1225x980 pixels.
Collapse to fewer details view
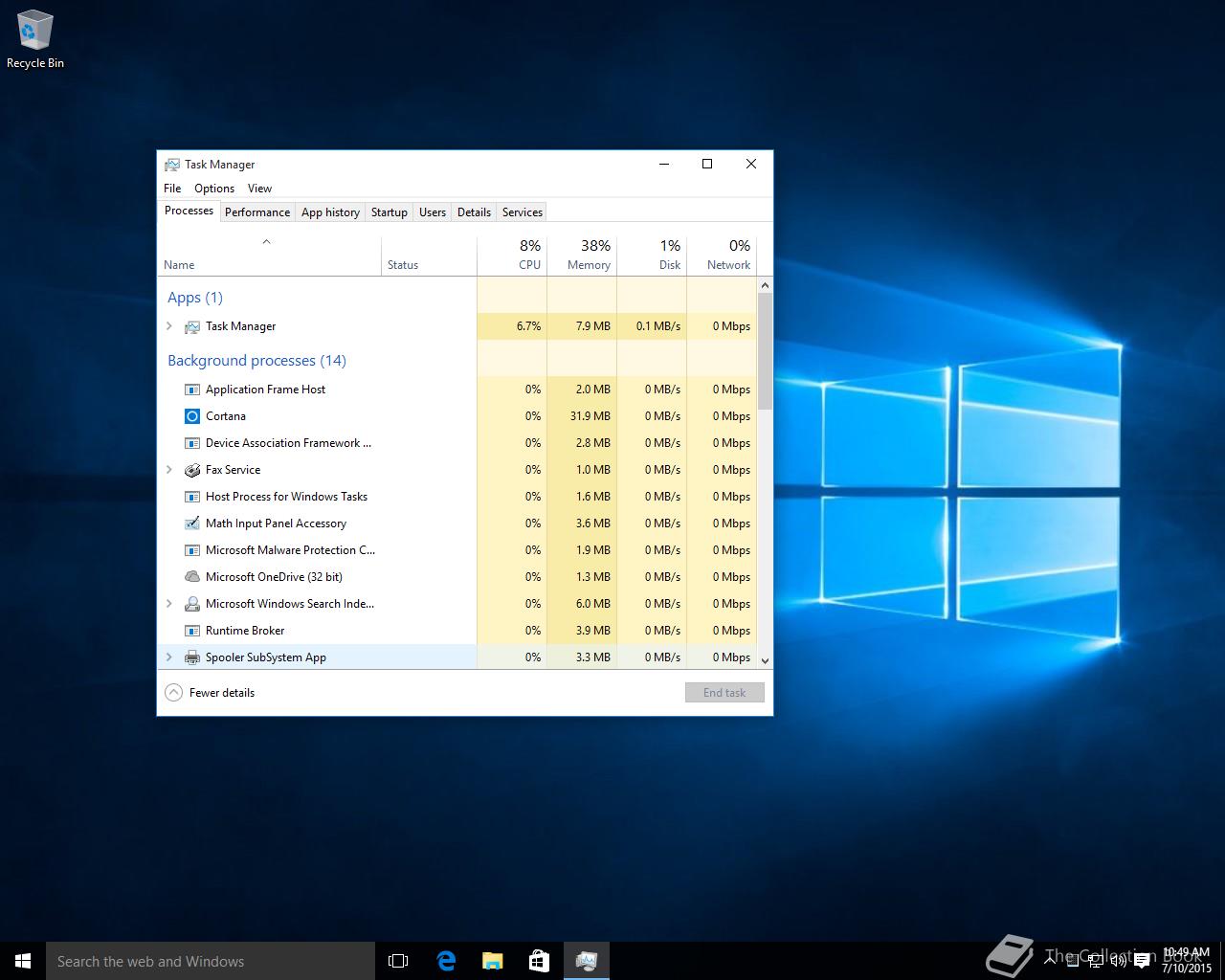(210, 693)
